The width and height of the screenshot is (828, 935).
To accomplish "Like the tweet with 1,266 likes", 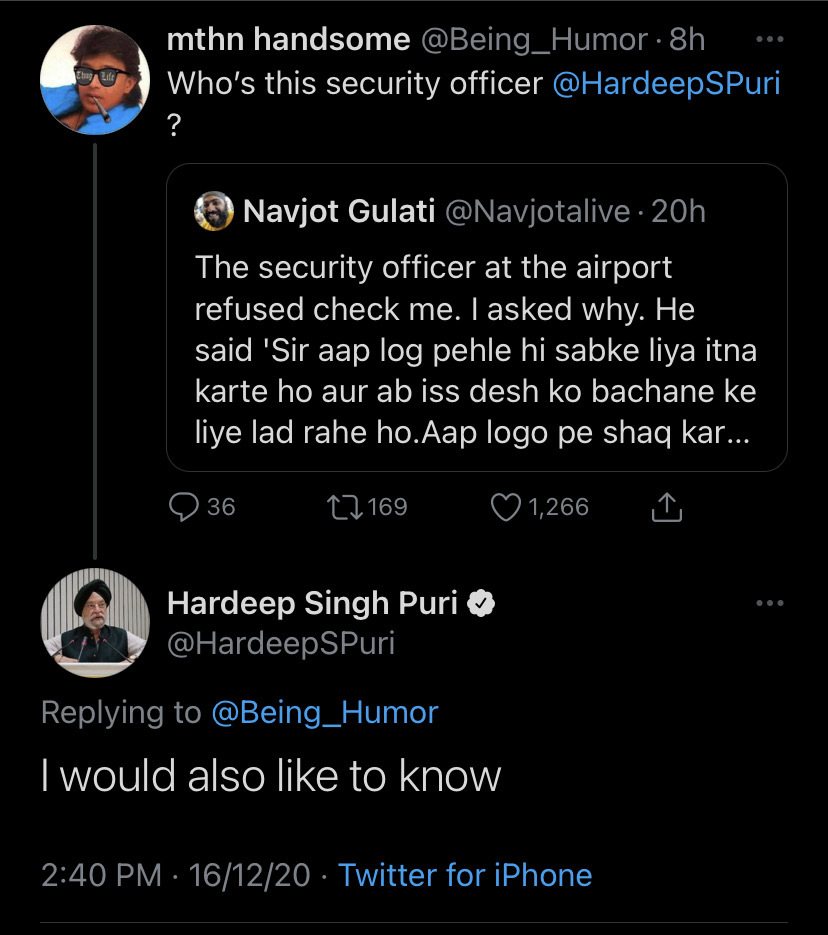I will tap(506, 507).
